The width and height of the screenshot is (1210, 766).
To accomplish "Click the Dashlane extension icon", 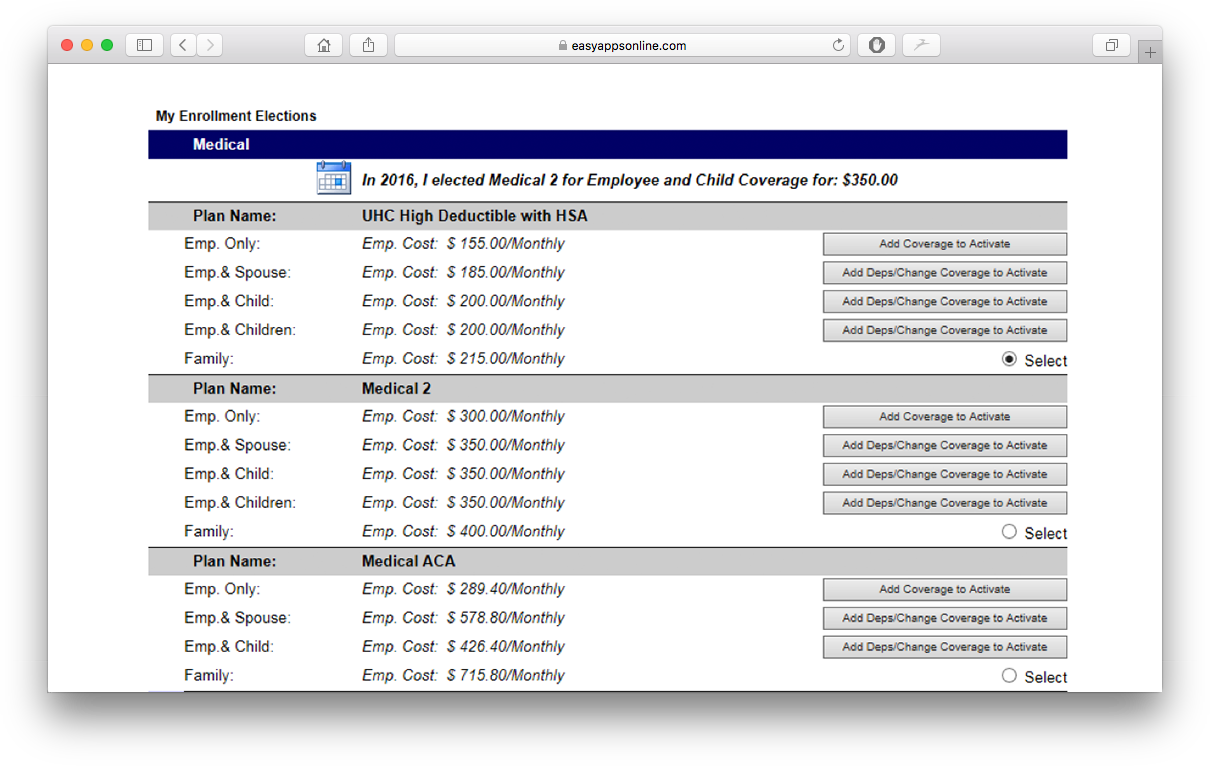I will (x=920, y=44).
